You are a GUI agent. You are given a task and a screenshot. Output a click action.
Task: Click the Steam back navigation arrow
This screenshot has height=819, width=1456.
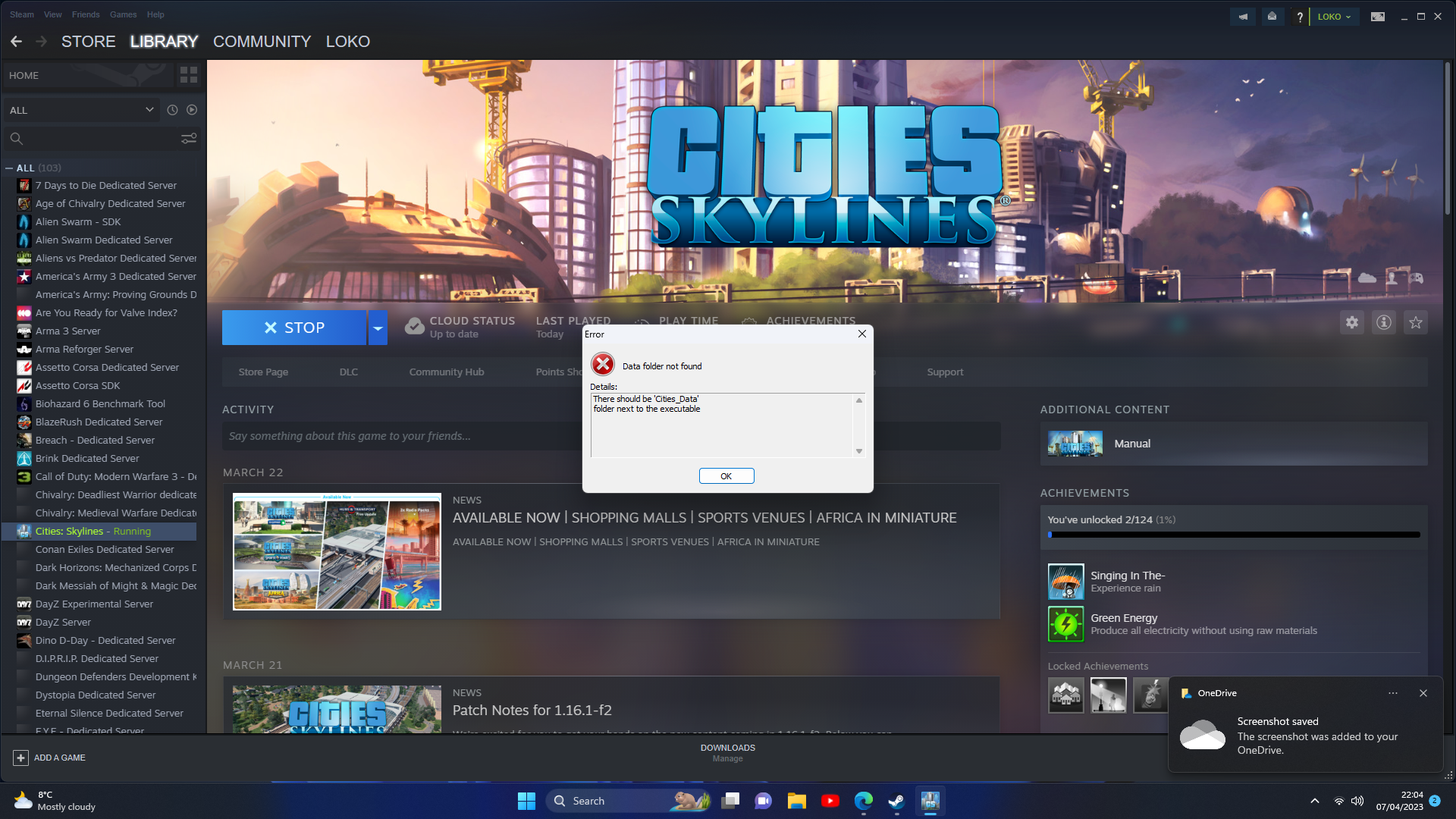point(16,42)
